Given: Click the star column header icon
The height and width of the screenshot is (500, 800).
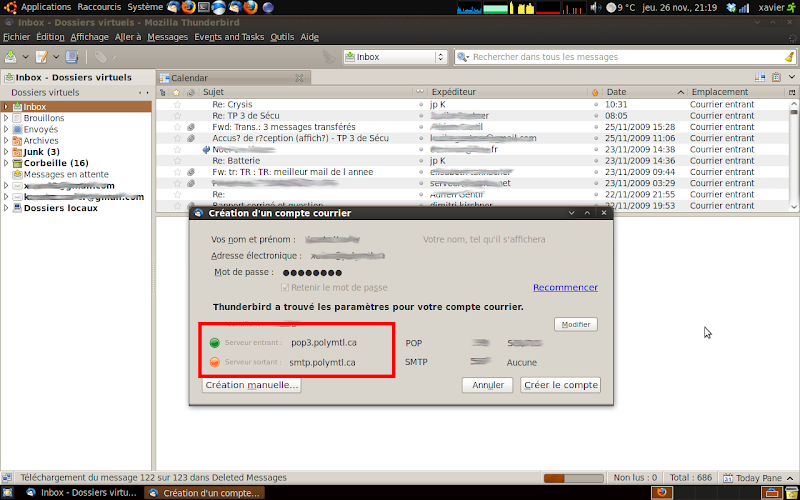Looking at the screenshot, I should tap(177, 92).
